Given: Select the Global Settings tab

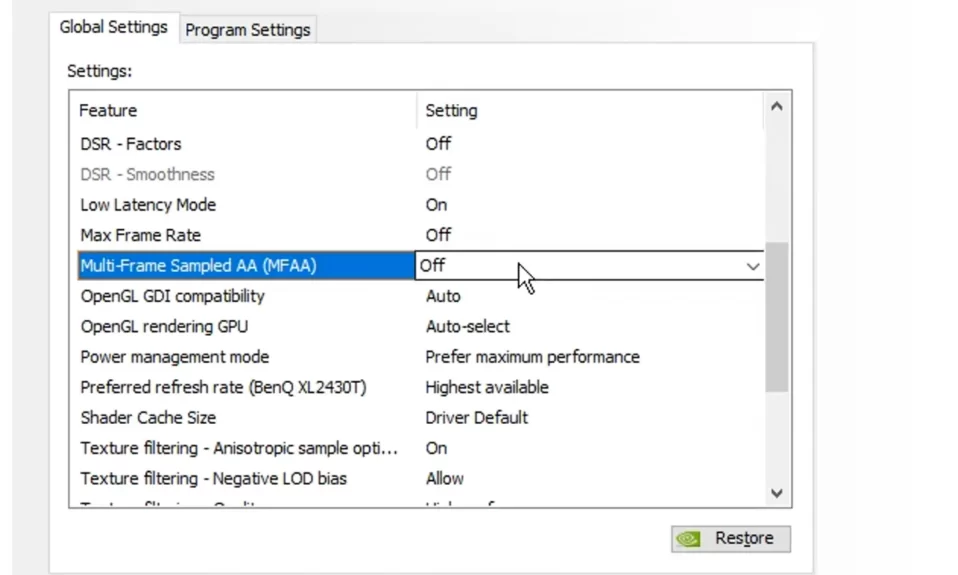Looking at the screenshot, I should [114, 27].
